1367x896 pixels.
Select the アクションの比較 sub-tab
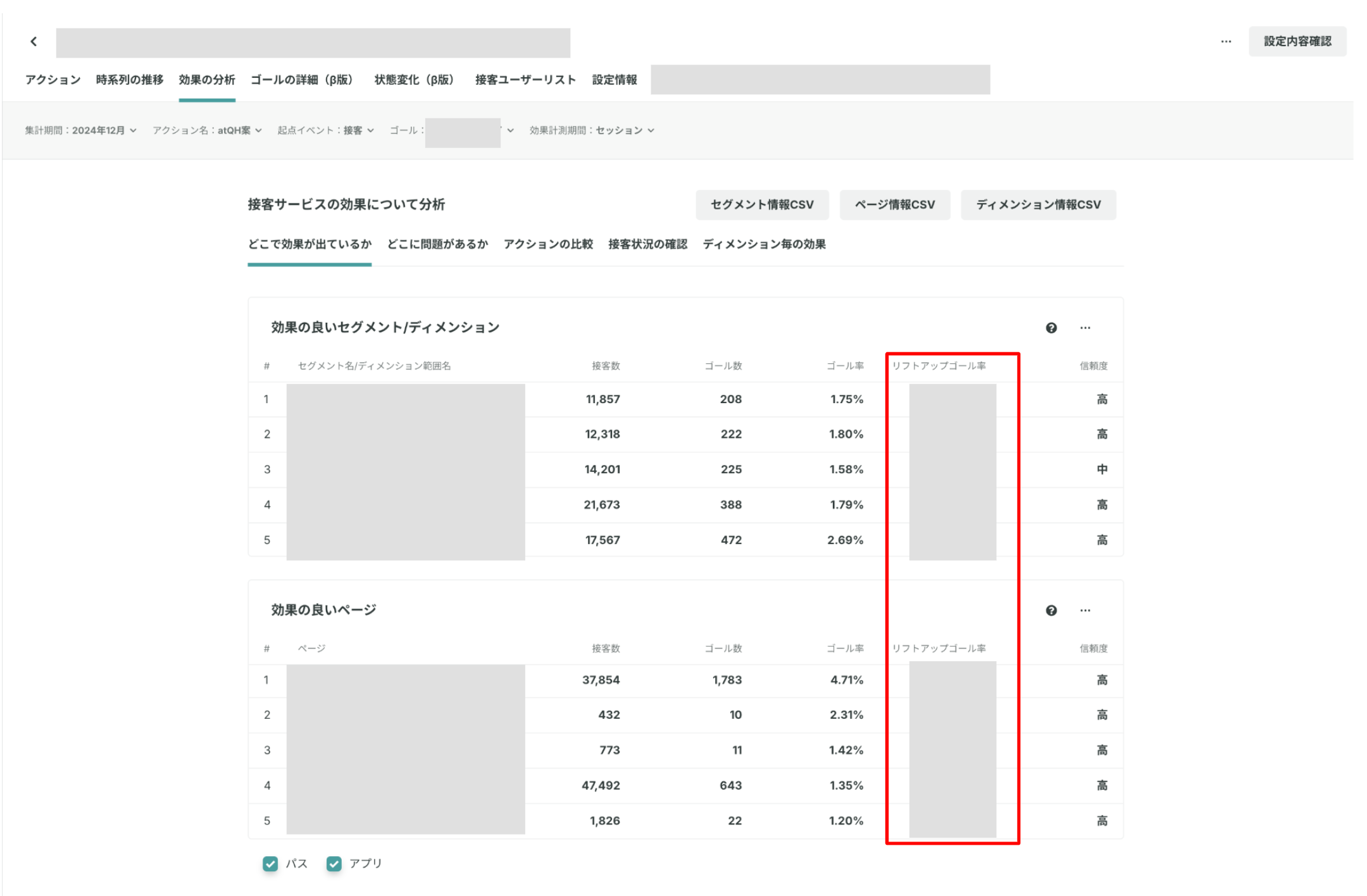548,244
